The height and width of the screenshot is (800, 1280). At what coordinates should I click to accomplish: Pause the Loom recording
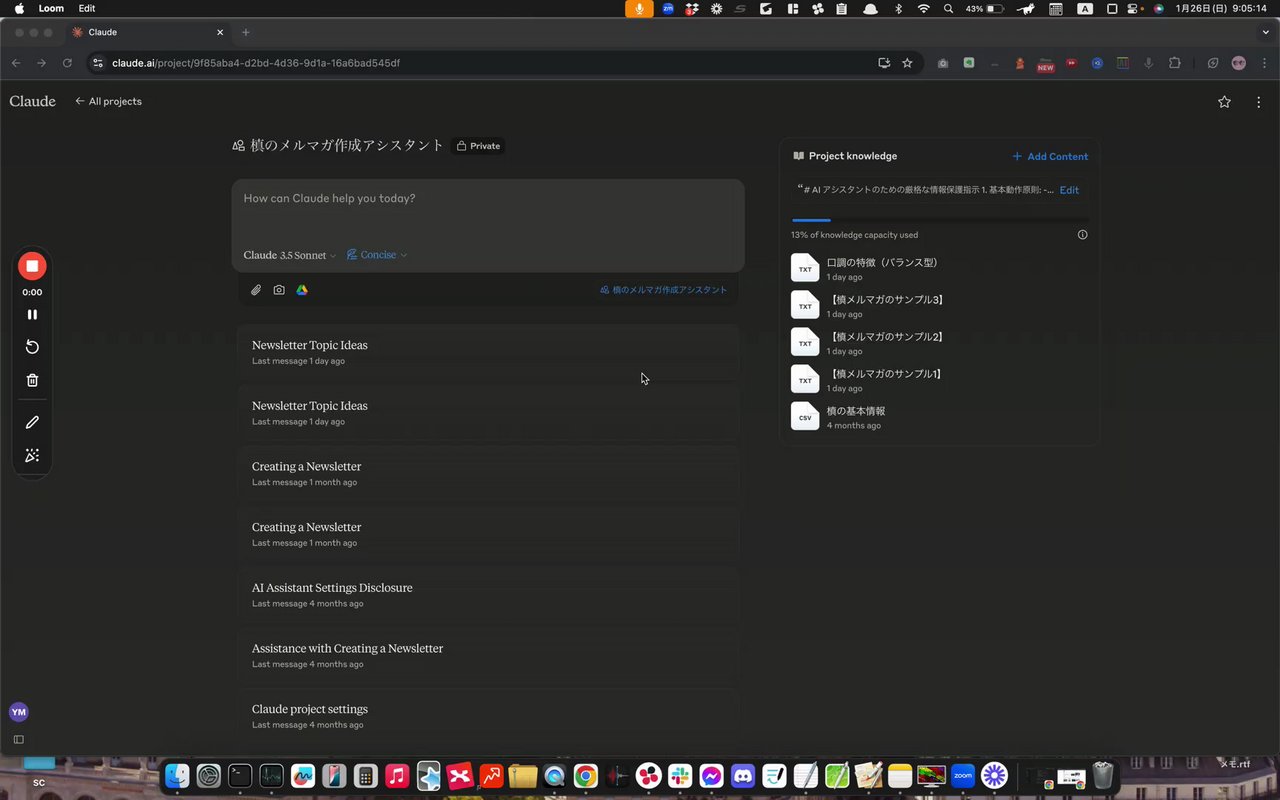(x=32, y=314)
